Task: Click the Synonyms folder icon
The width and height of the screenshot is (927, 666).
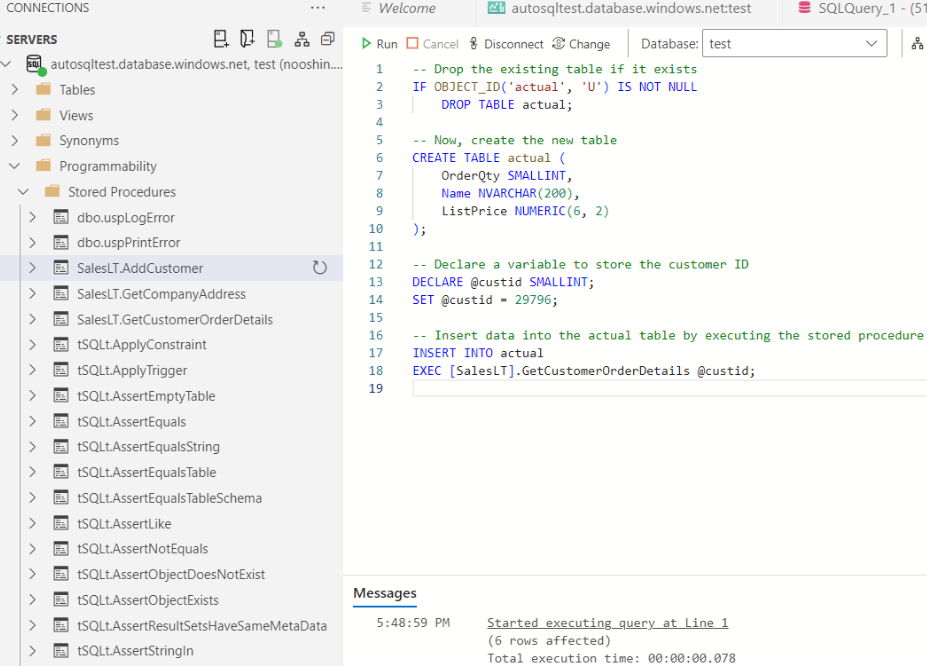Action: click(43, 140)
